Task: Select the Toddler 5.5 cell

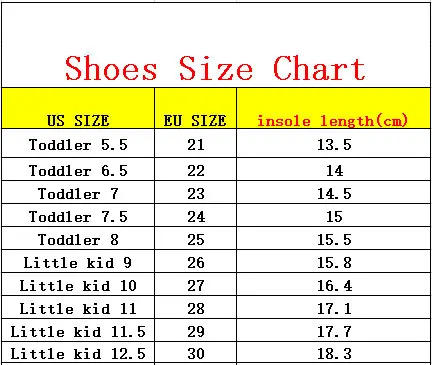Action: pyautogui.click(x=78, y=145)
